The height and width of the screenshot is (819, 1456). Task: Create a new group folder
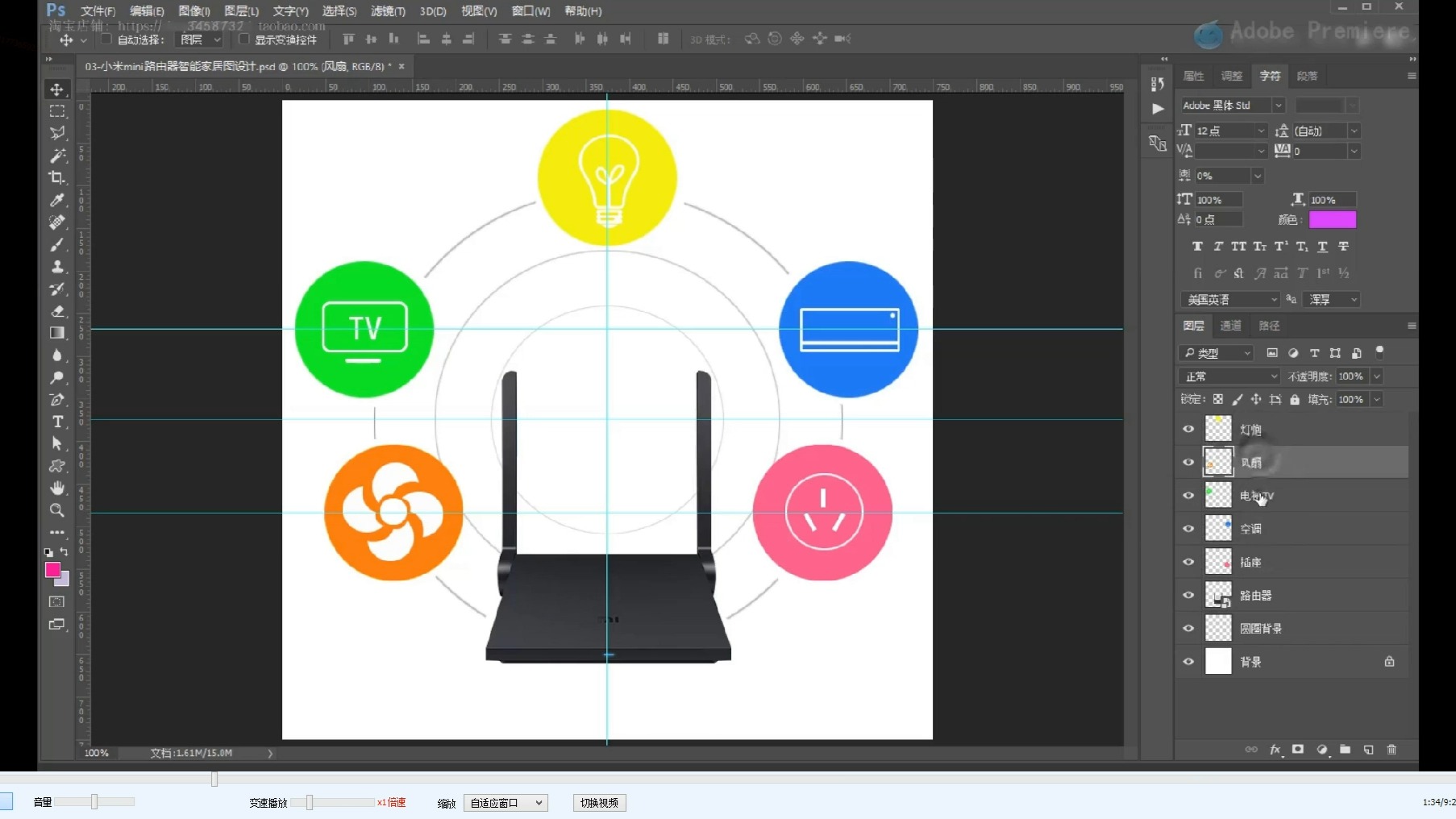tap(1345, 750)
